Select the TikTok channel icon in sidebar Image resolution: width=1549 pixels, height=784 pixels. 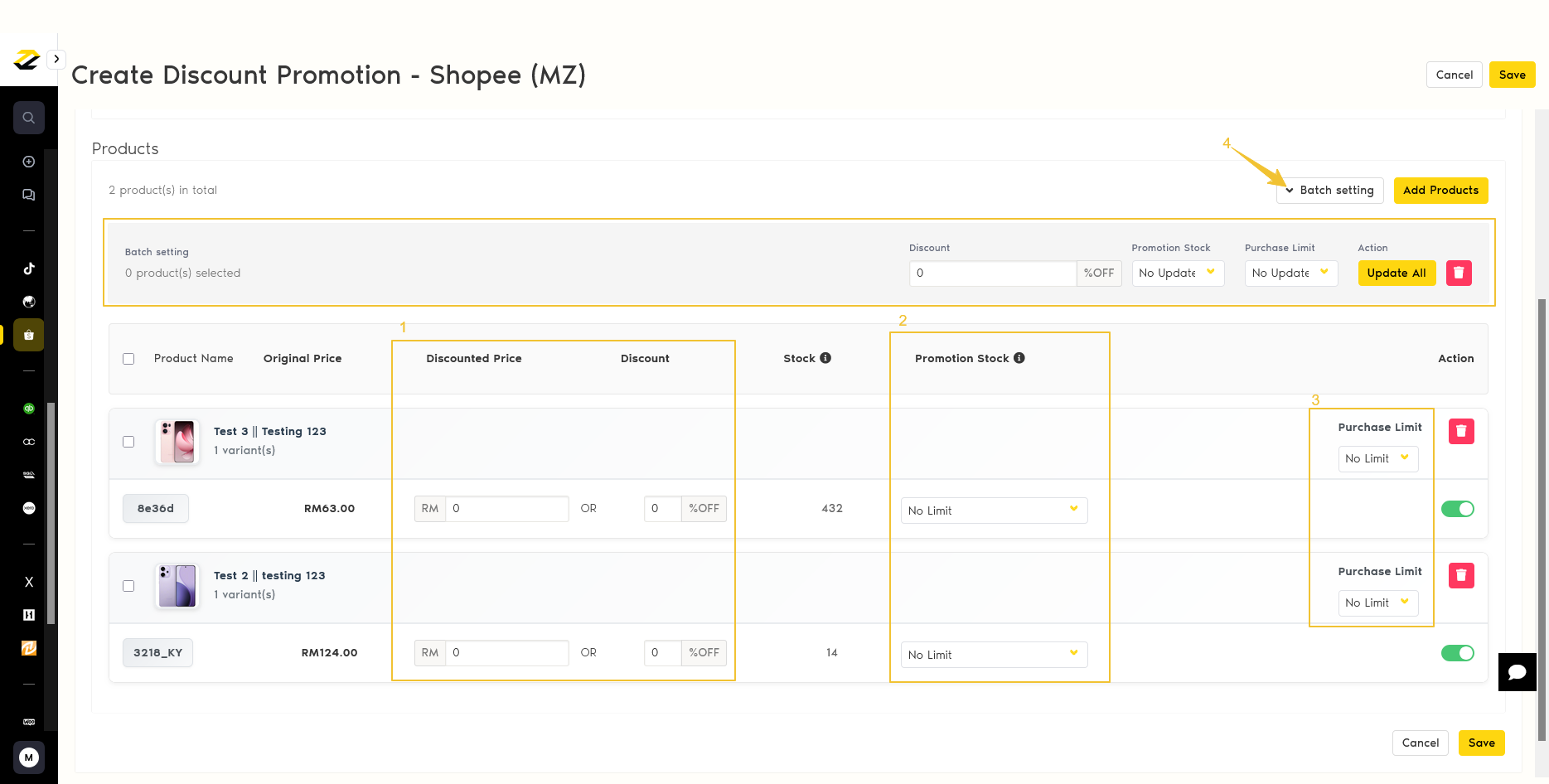click(28, 268)
